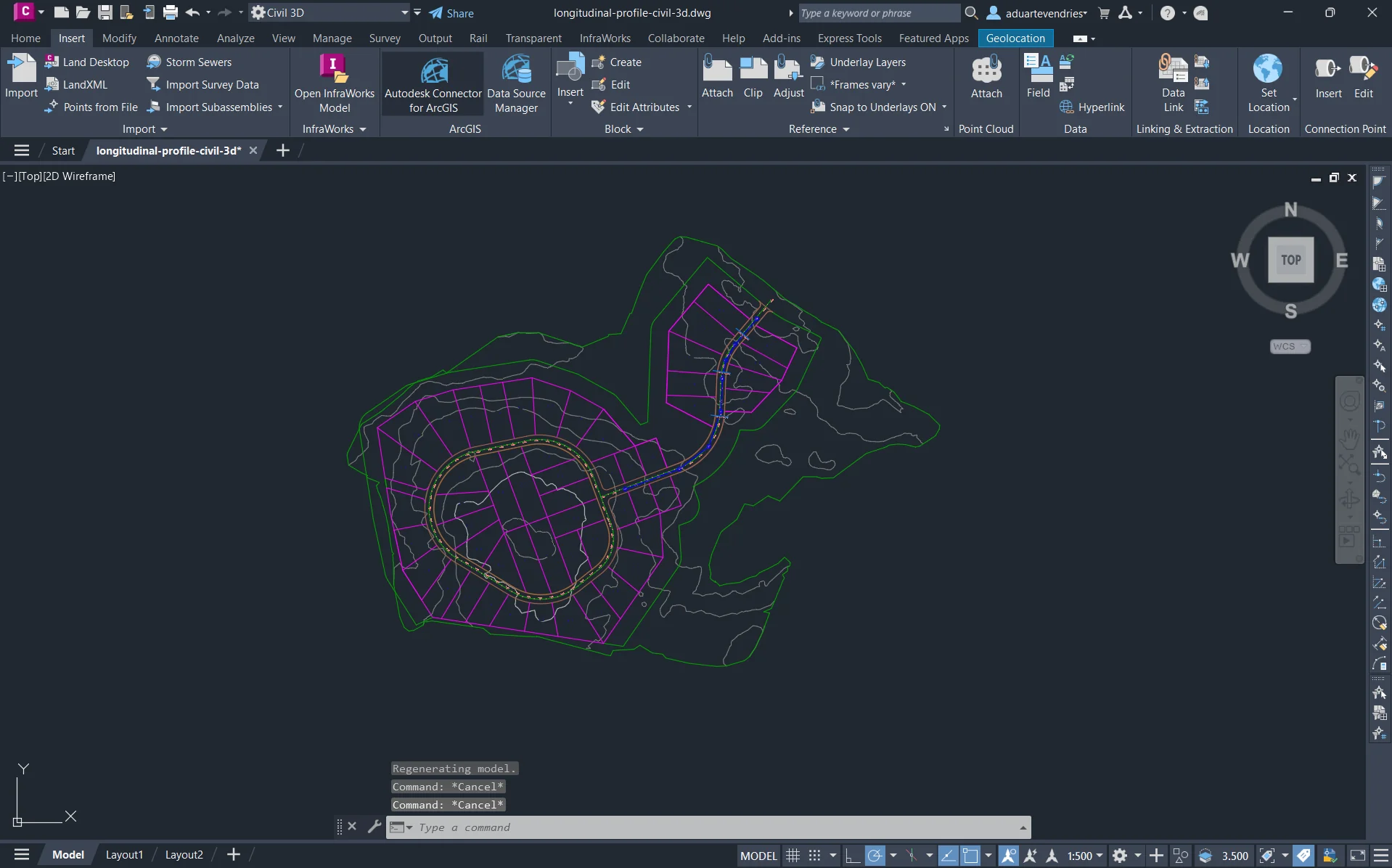This screenshot has width=1392, height=868.
Task: Click the Share button
Action: coord(451,13)
